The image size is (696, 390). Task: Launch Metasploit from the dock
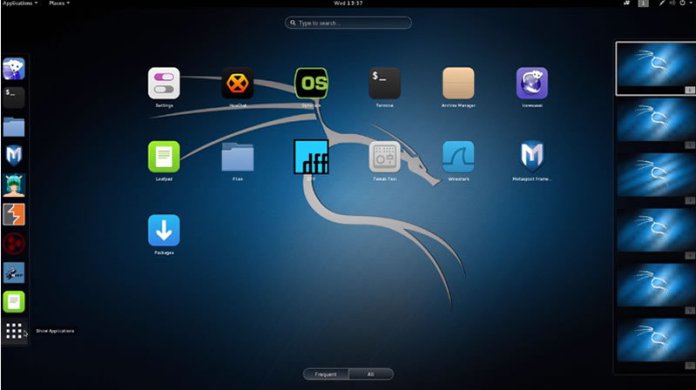[14, 156]
